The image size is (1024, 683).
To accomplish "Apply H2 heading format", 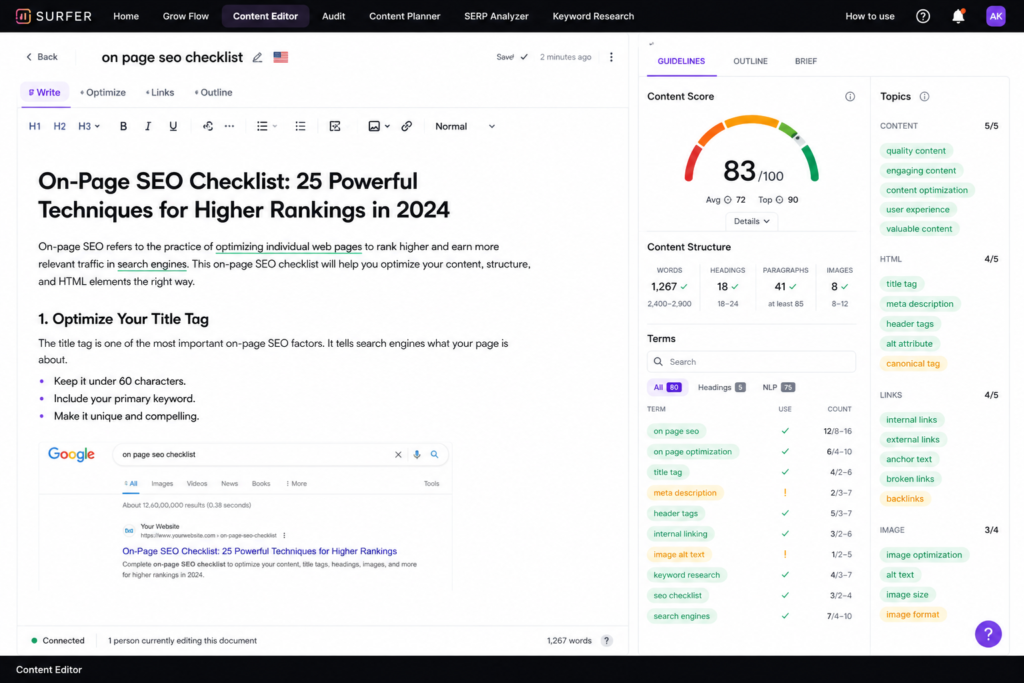I will pos(59,126).
